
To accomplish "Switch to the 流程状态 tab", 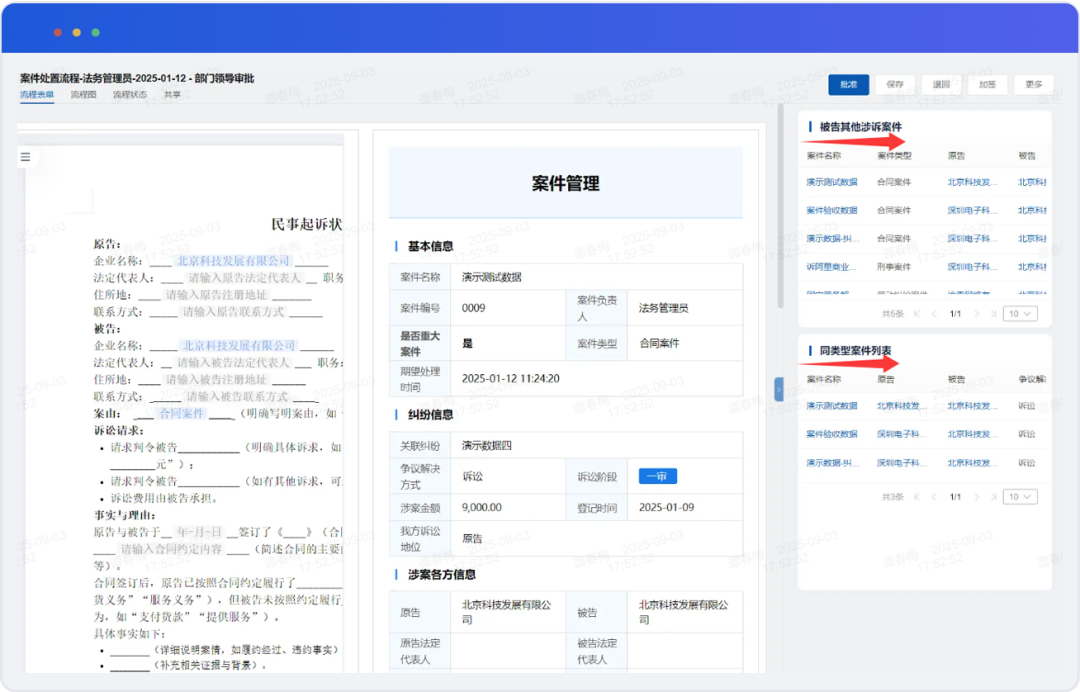I will 130,95.
